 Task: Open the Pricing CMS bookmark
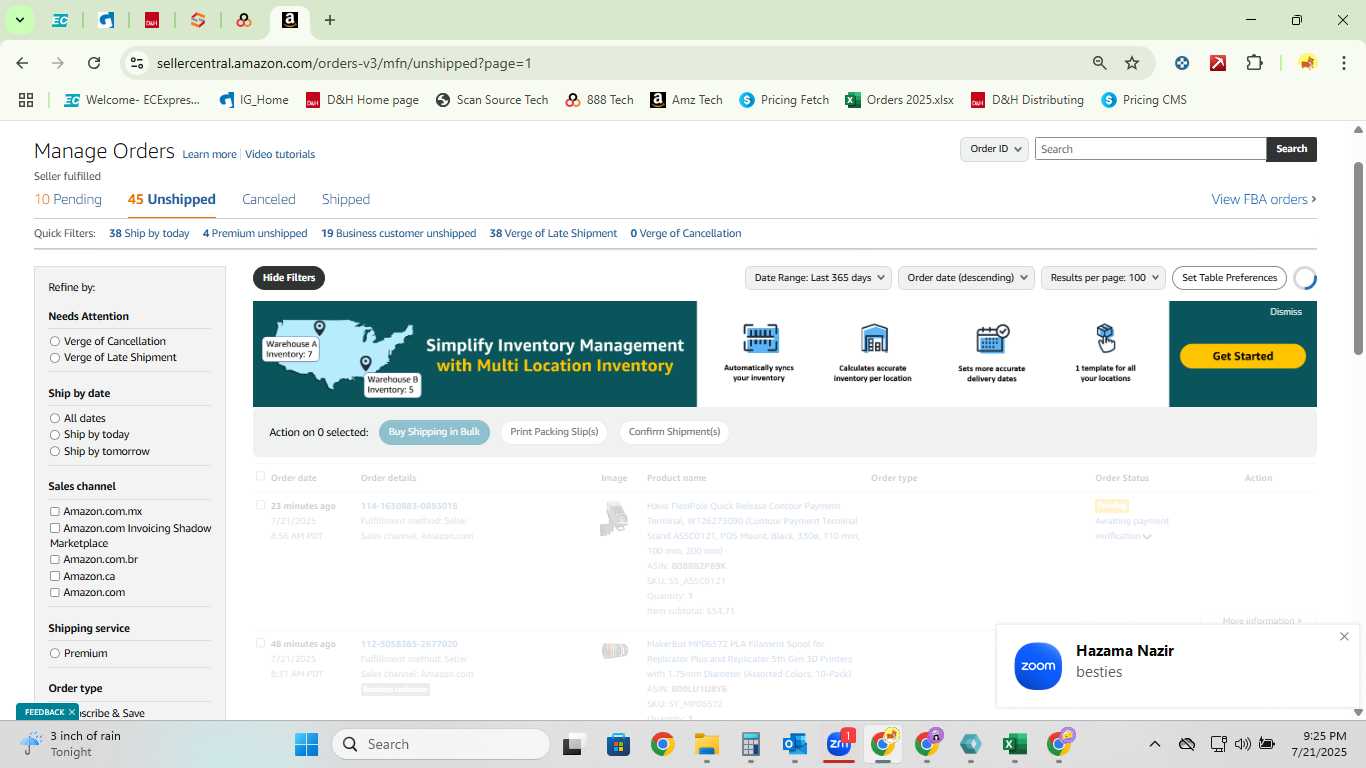pos(1144,100)
